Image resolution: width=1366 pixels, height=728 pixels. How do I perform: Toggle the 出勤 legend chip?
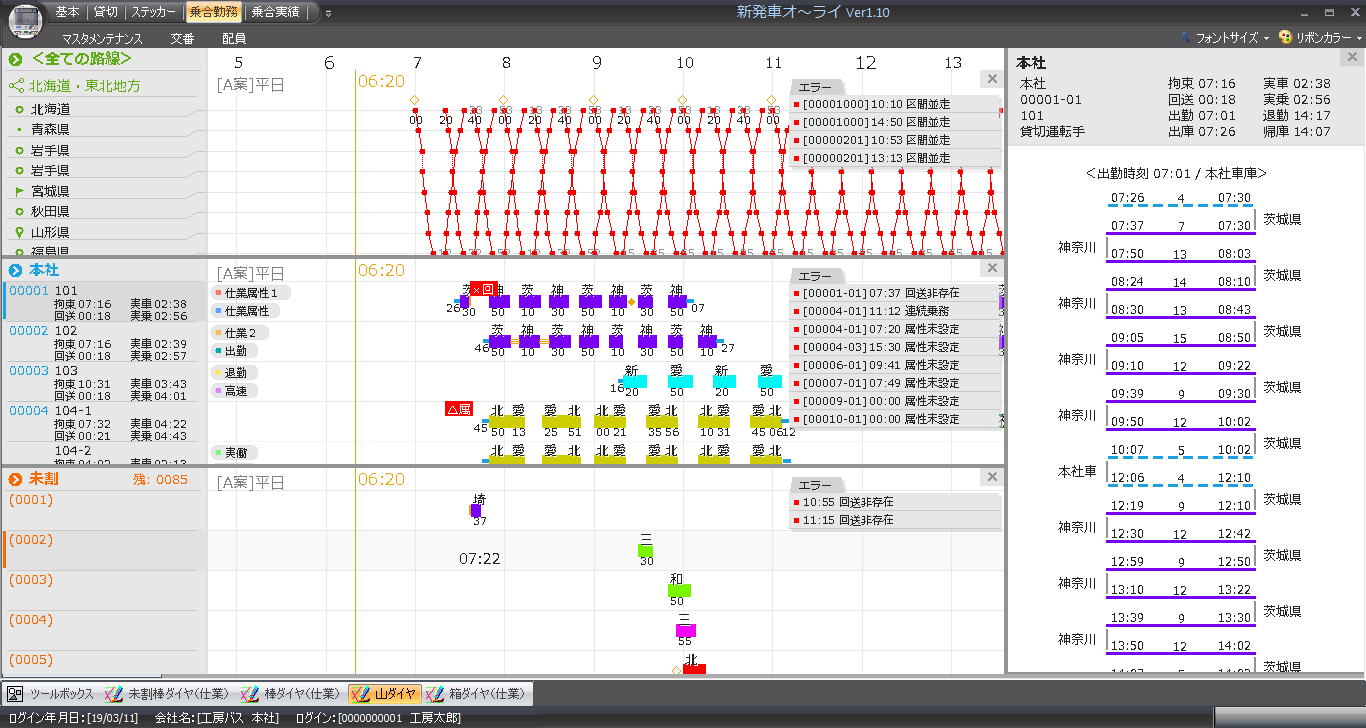click(234, 351)
